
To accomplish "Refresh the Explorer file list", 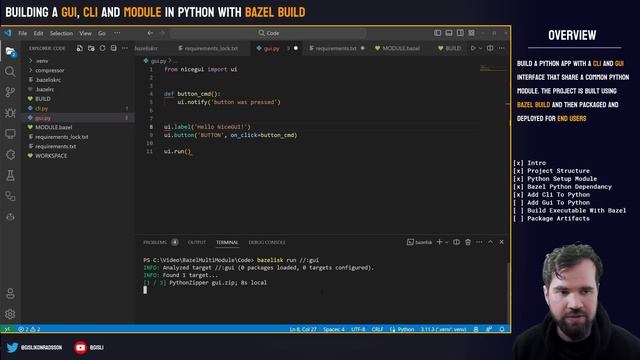I will (102, 48).
